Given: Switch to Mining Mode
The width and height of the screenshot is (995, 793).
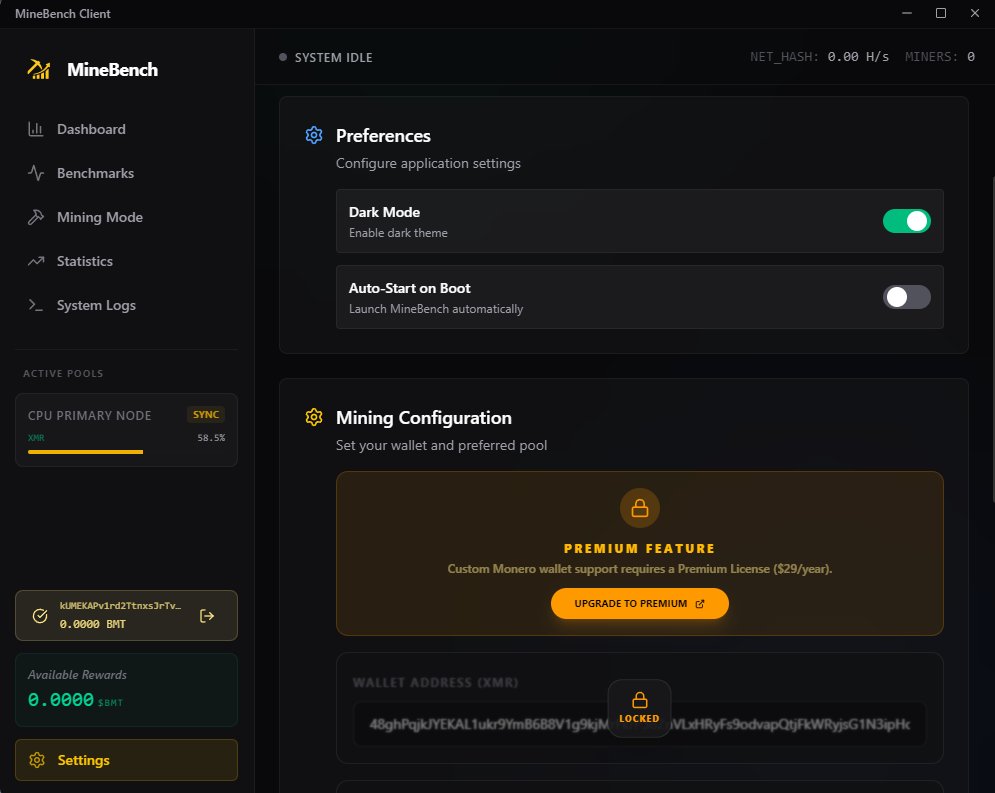Looking at the screenshot, I should [126, 217].
